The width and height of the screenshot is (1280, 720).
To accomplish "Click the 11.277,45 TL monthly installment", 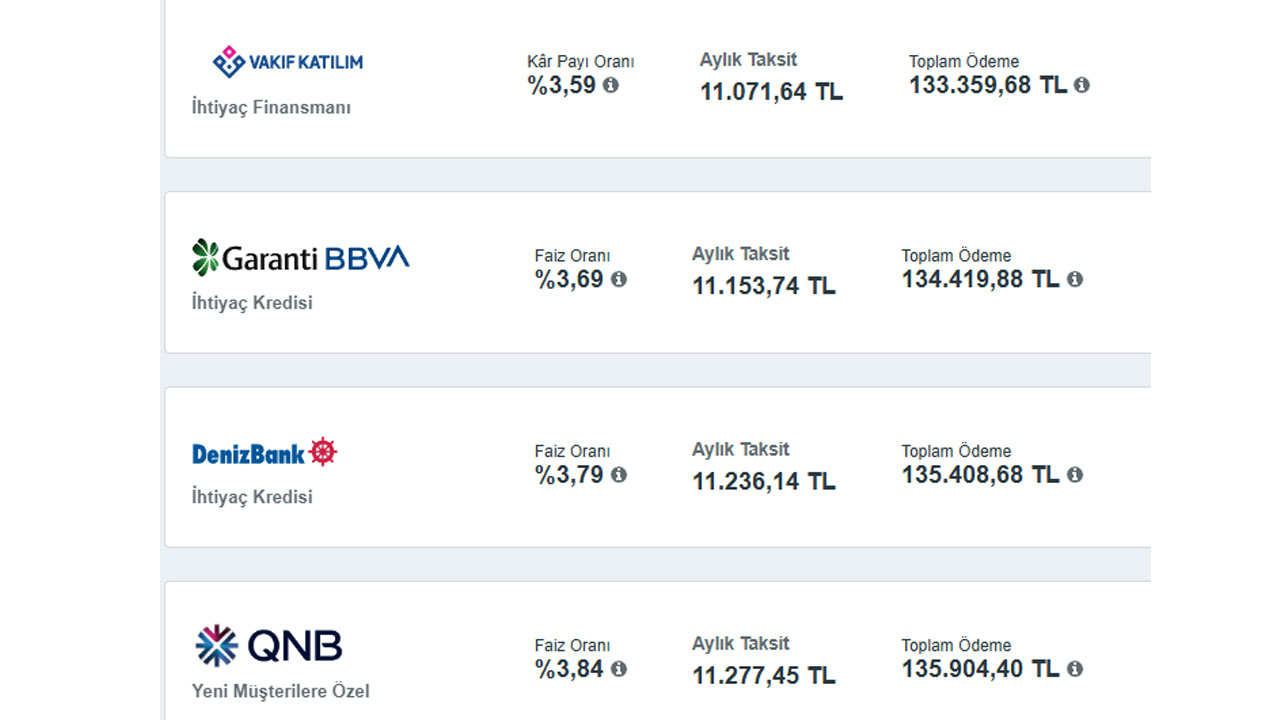I will click(x=764, y=675).
